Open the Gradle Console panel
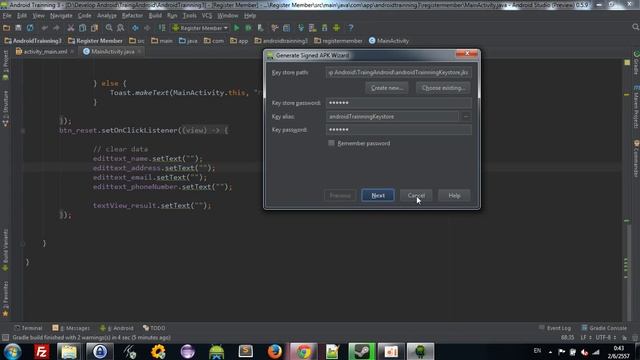Screen dimensions: 640x360 [604, 328]
